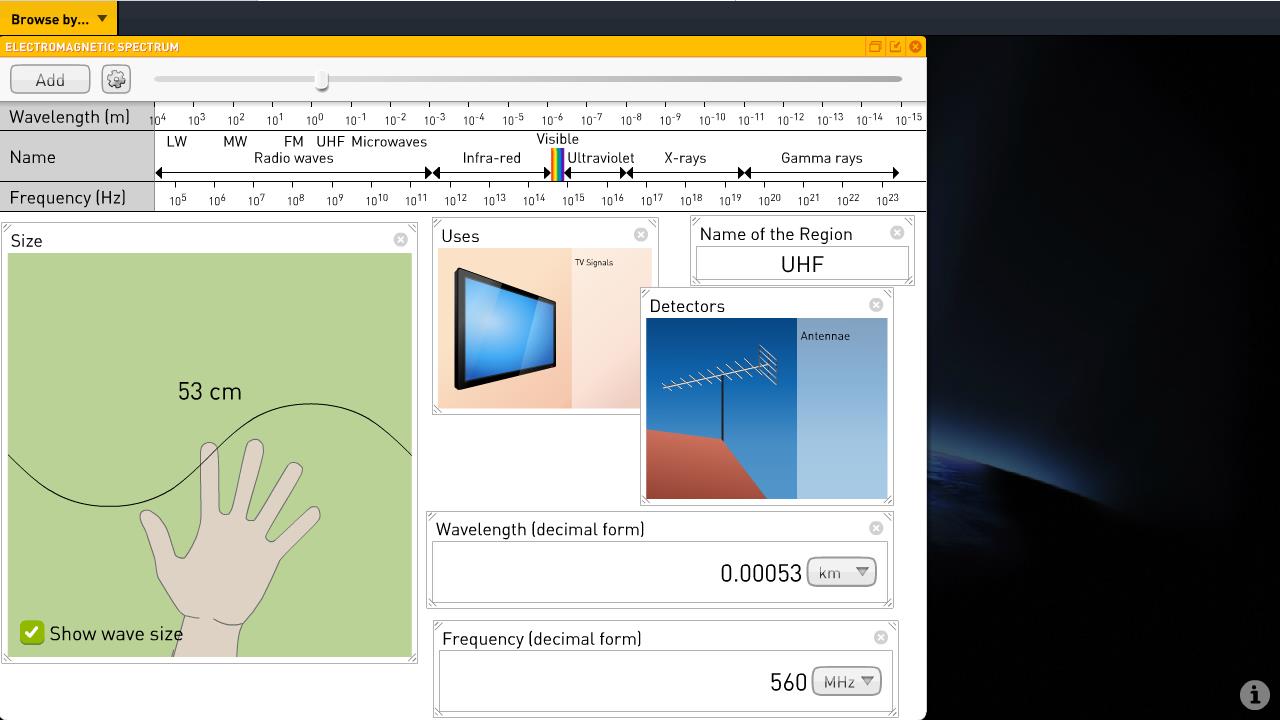Click the Name of the Region field showing UHF
Screen dimensions: 1280x720
click(x=802, y=264)
